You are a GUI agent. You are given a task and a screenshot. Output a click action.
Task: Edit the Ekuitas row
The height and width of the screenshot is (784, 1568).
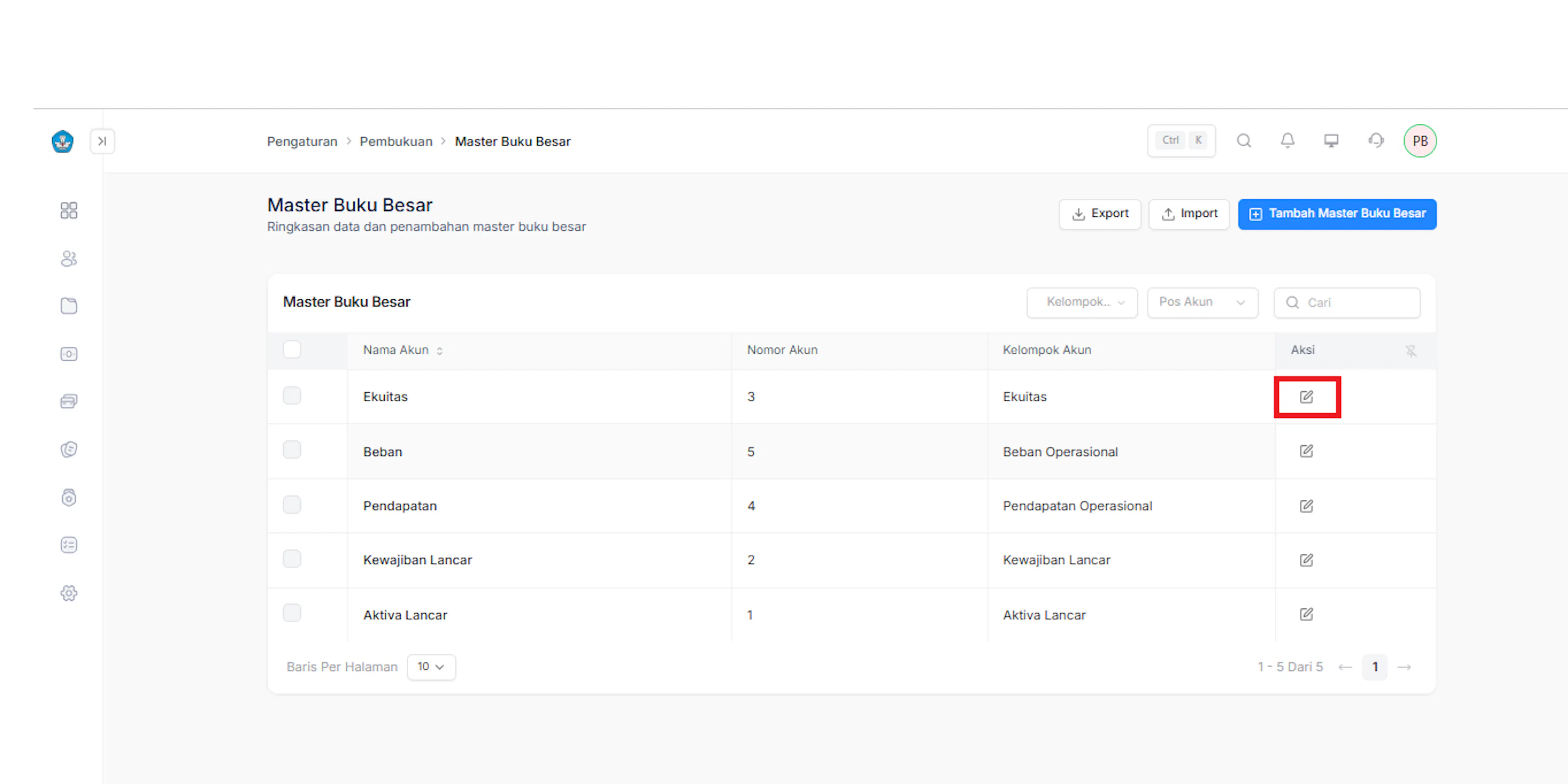(x=1306, y=397)
